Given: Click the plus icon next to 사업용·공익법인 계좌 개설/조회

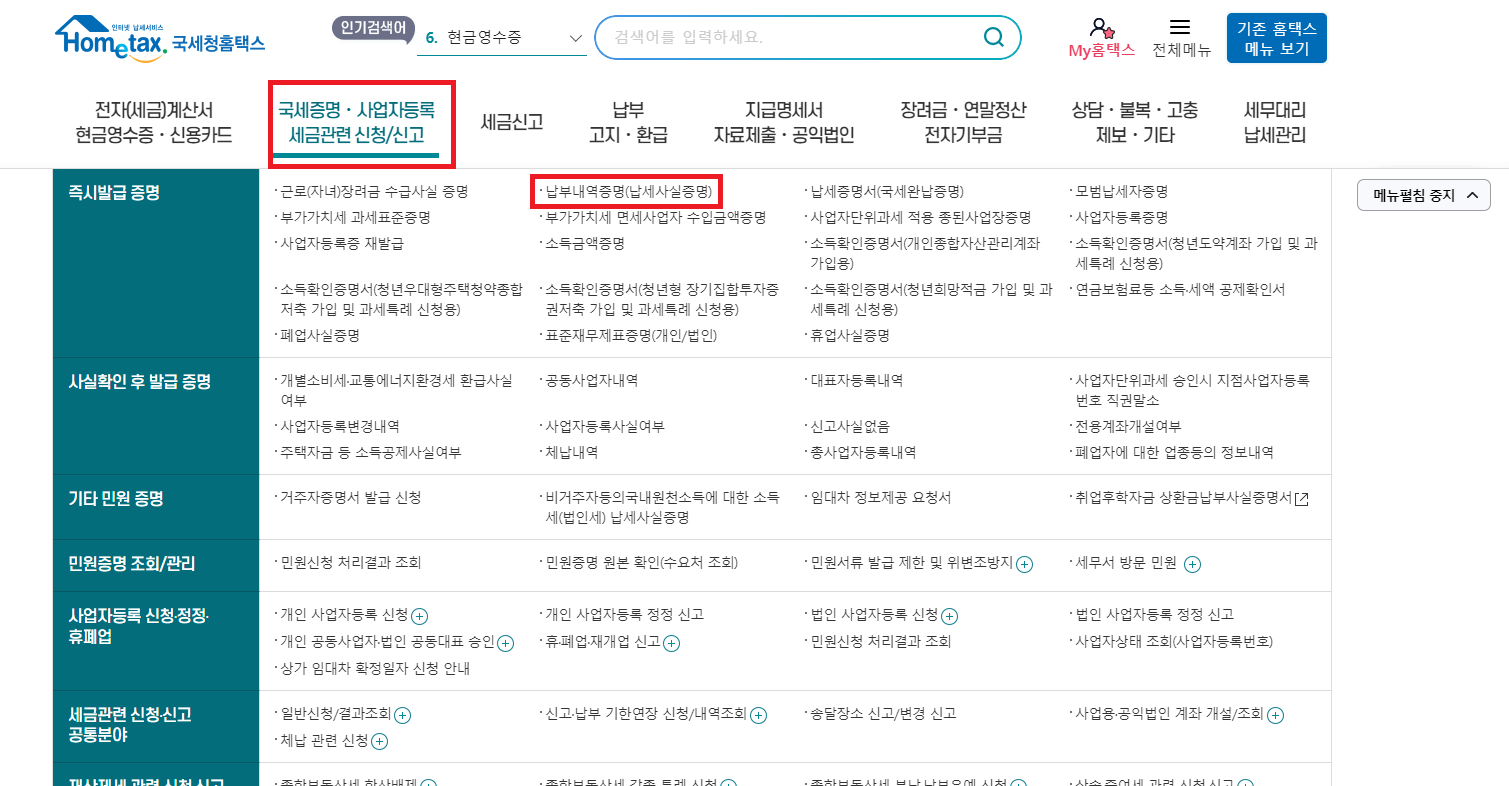Looking at the screenshot, I should [1275, 714].
